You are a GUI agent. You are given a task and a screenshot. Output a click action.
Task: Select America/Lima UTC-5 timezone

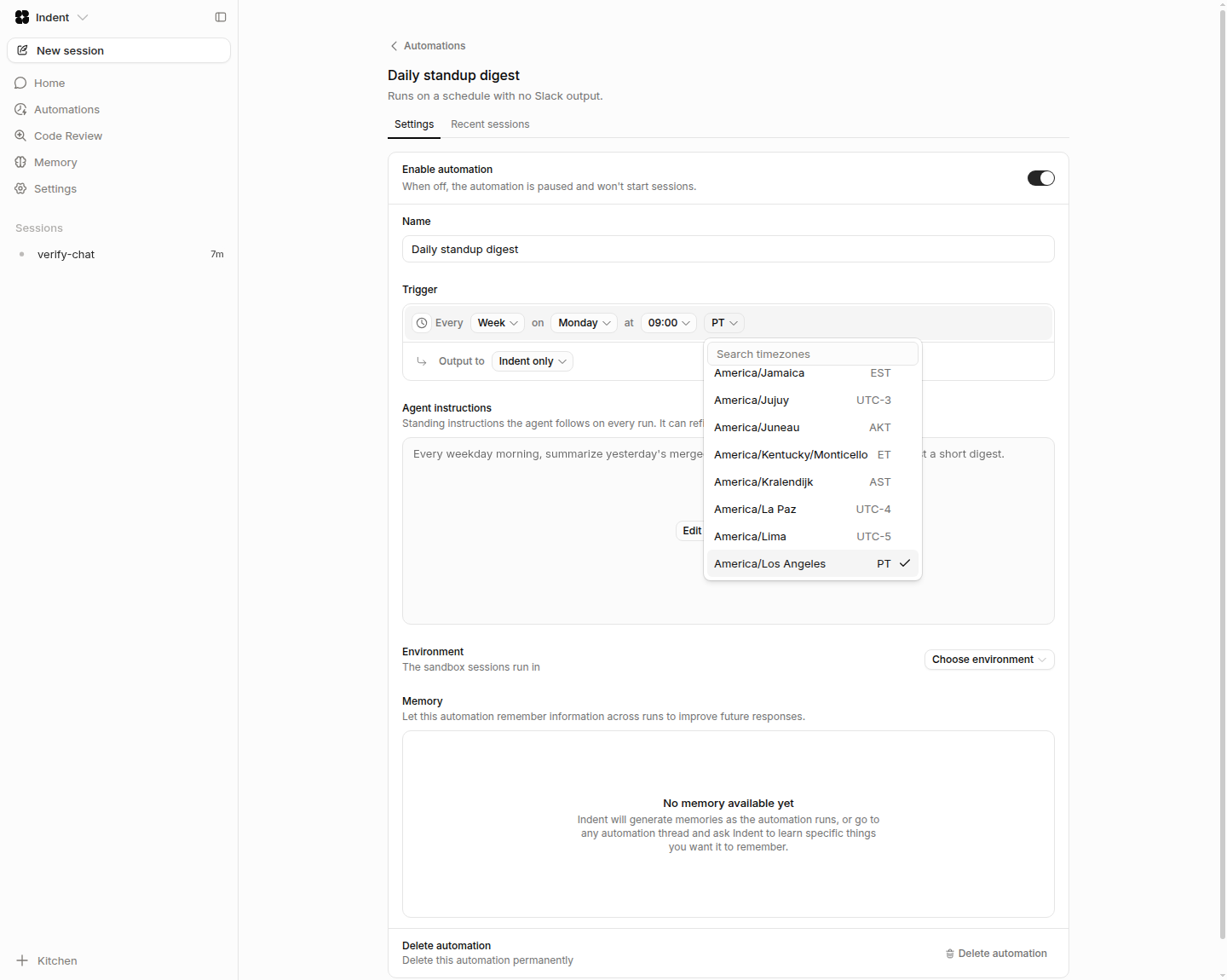(x=813, y=537)
